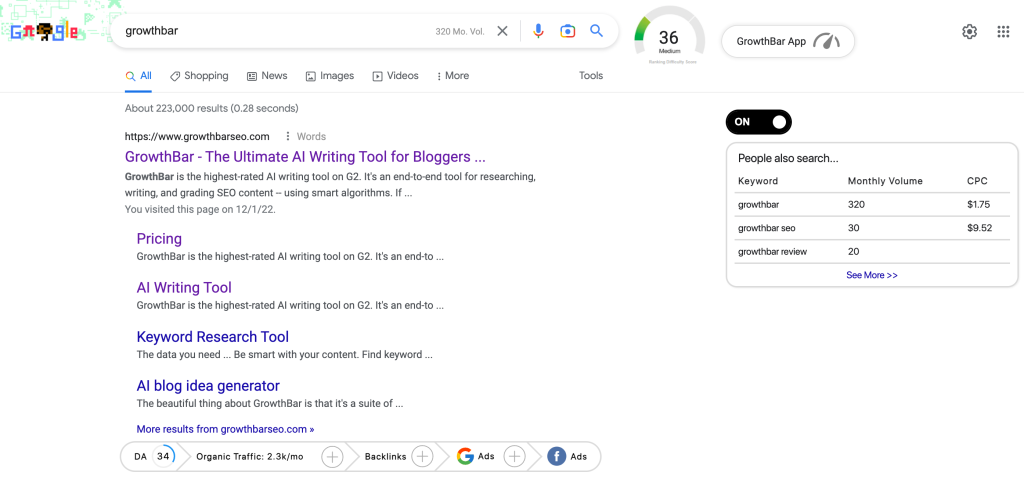Click the ranking difficulty score gauge 36

click(669, 37)
